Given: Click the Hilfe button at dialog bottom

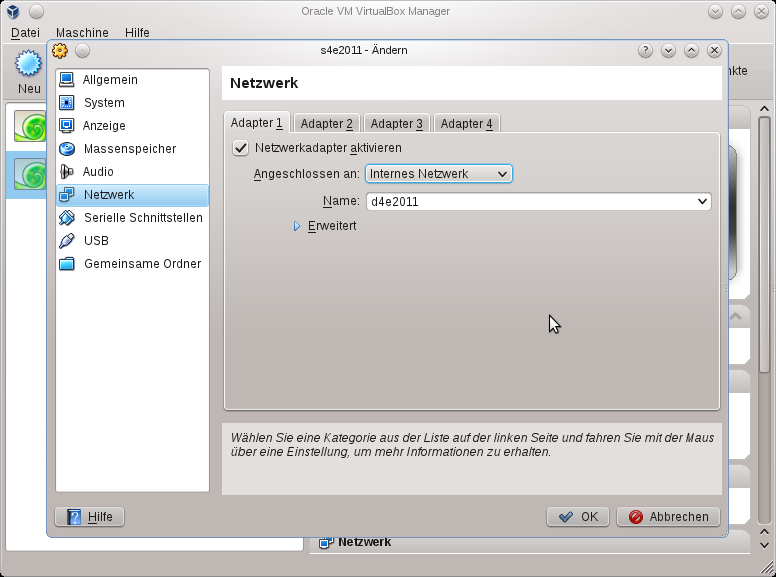Looking at the screenshot, I should pos(90,517).
